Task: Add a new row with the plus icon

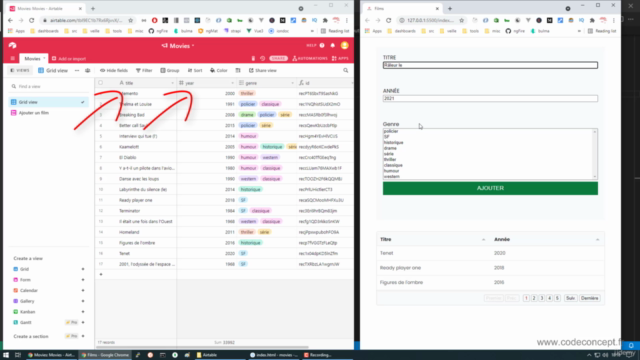Action: (x=101, y=274)
